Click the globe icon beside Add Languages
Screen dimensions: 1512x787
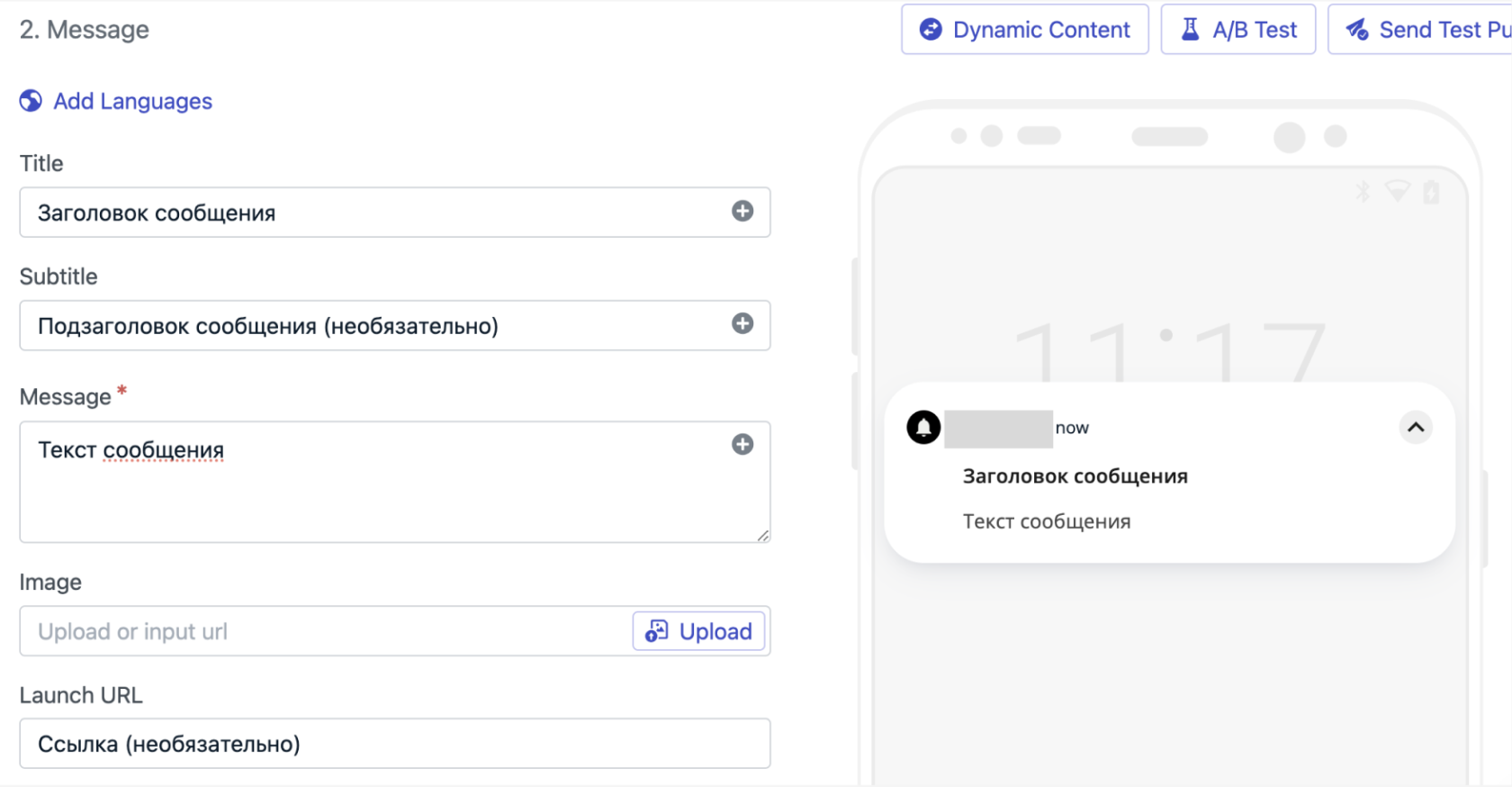tap(31, 101)
